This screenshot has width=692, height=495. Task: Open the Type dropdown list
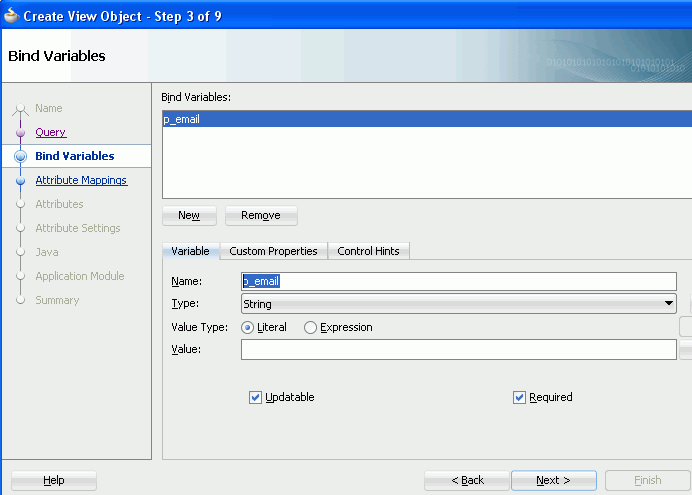pyautogui.click(x=669, y=304)
